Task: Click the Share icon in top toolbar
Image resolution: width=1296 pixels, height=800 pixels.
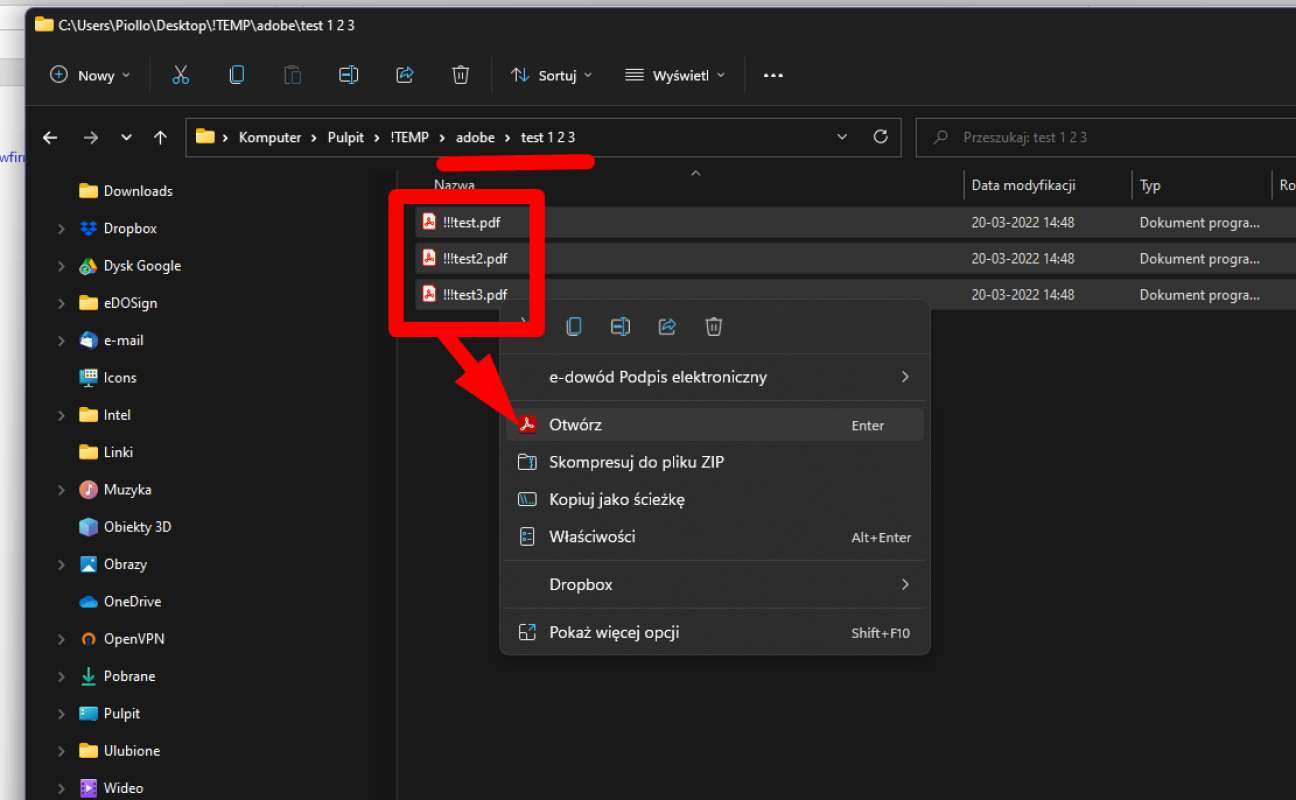Action: coord(405,75)
